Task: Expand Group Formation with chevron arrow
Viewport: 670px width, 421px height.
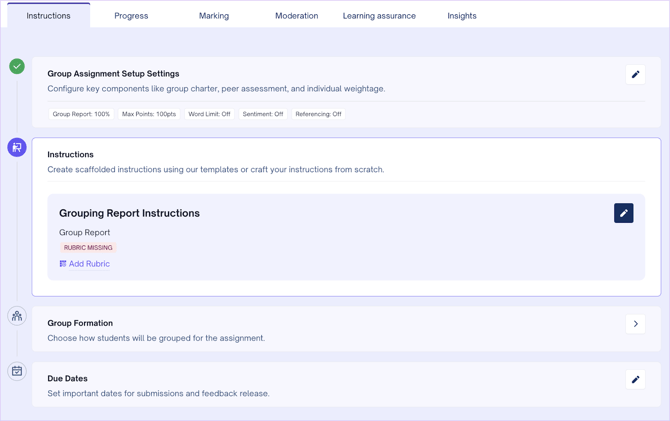Action: tap(635, 324)
